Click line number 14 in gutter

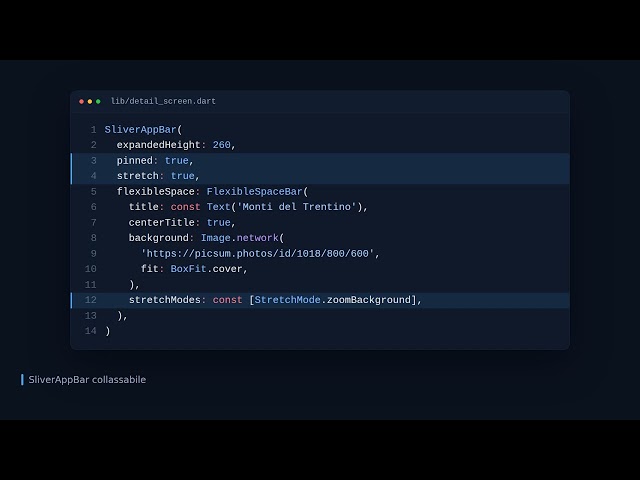click(91, 331)
